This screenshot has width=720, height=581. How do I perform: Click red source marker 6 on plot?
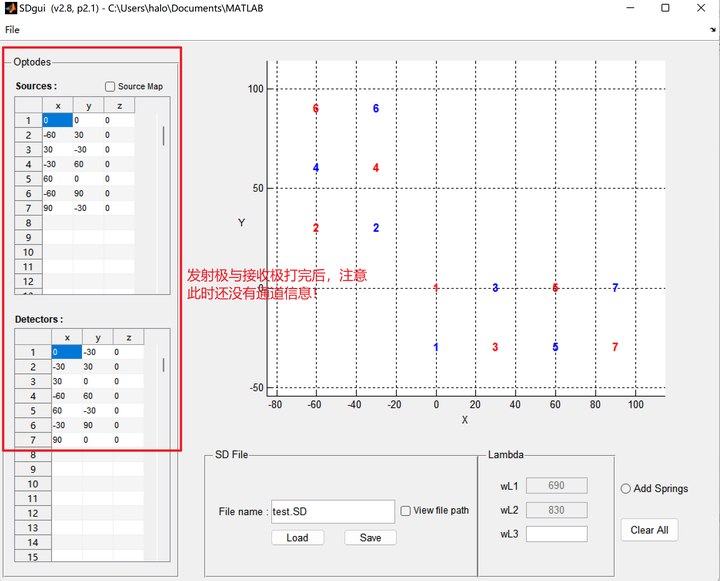(x=315, y=108)
